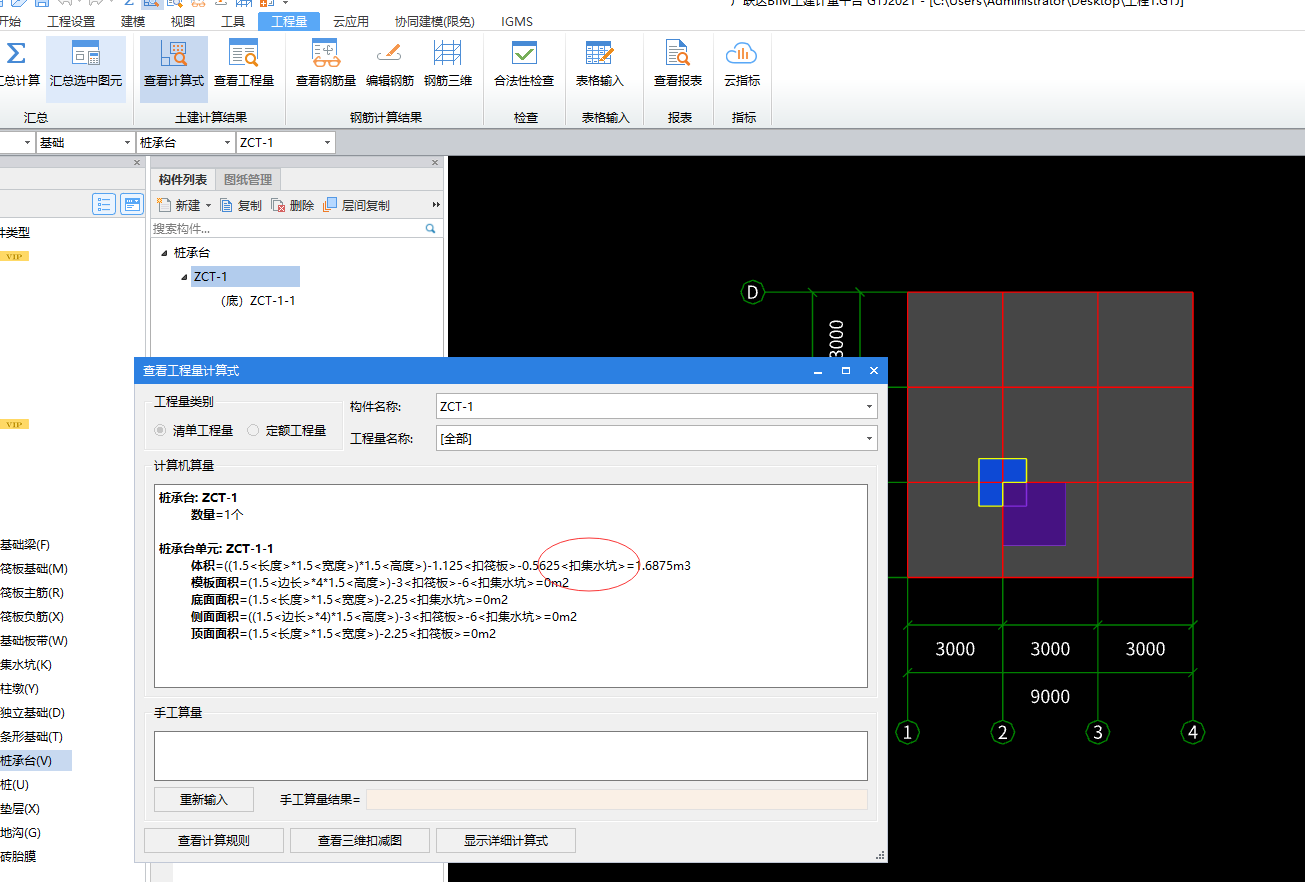Open the 建模 ribbon tab

tap(133, 21)
